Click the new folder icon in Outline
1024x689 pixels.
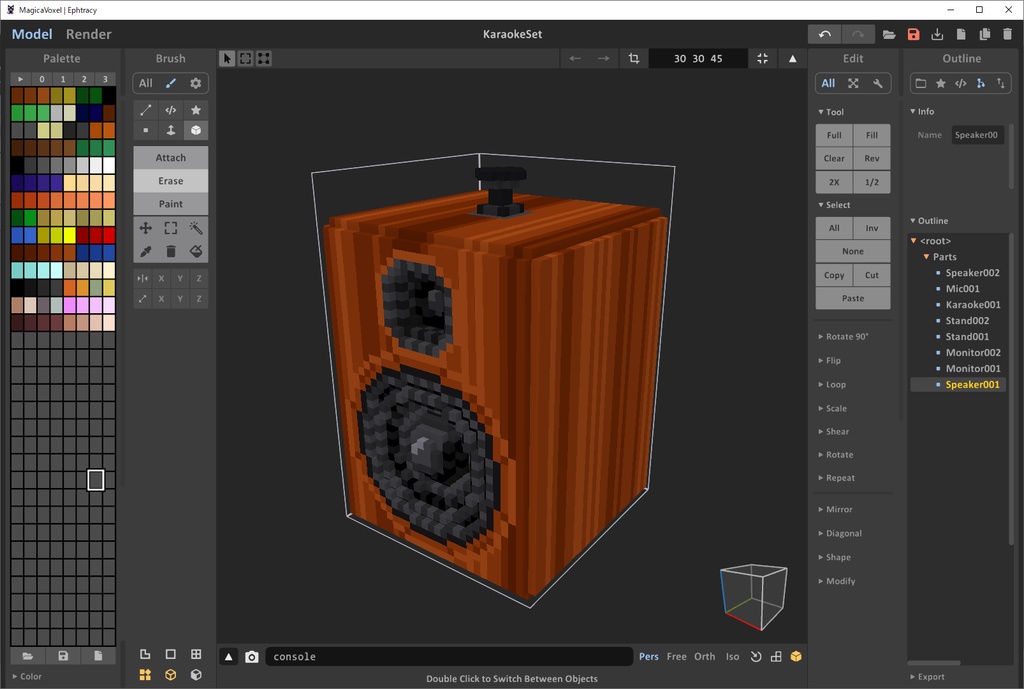click(x=920, y=83)
